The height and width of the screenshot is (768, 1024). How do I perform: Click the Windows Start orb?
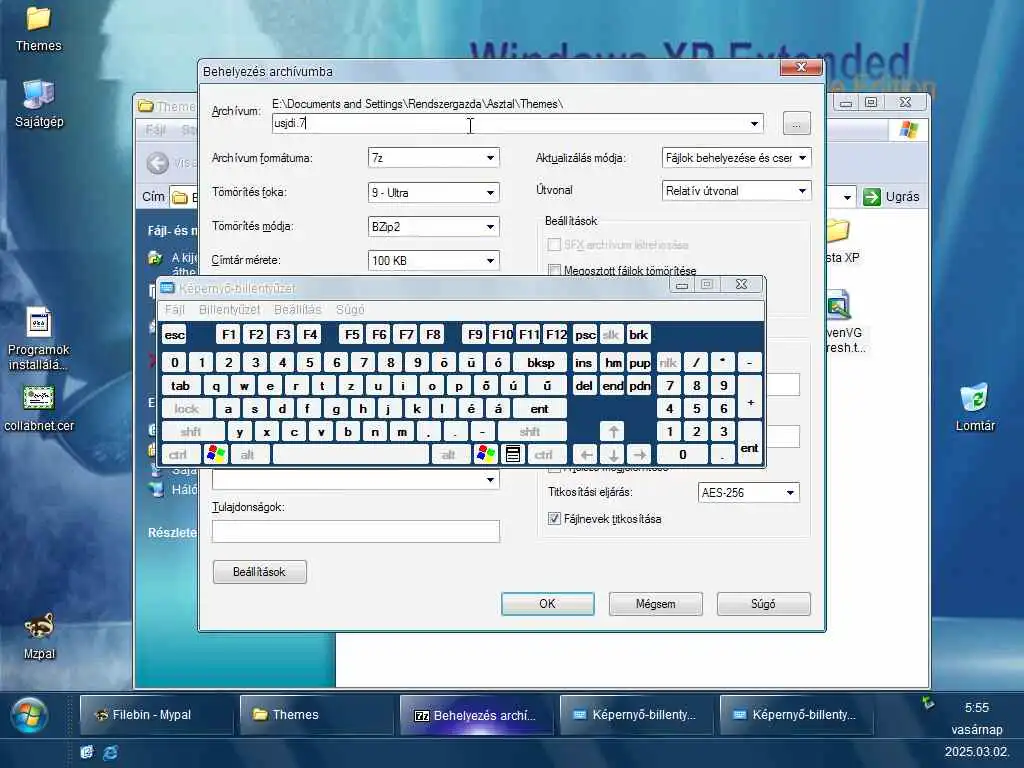click(x=27, y=715)
